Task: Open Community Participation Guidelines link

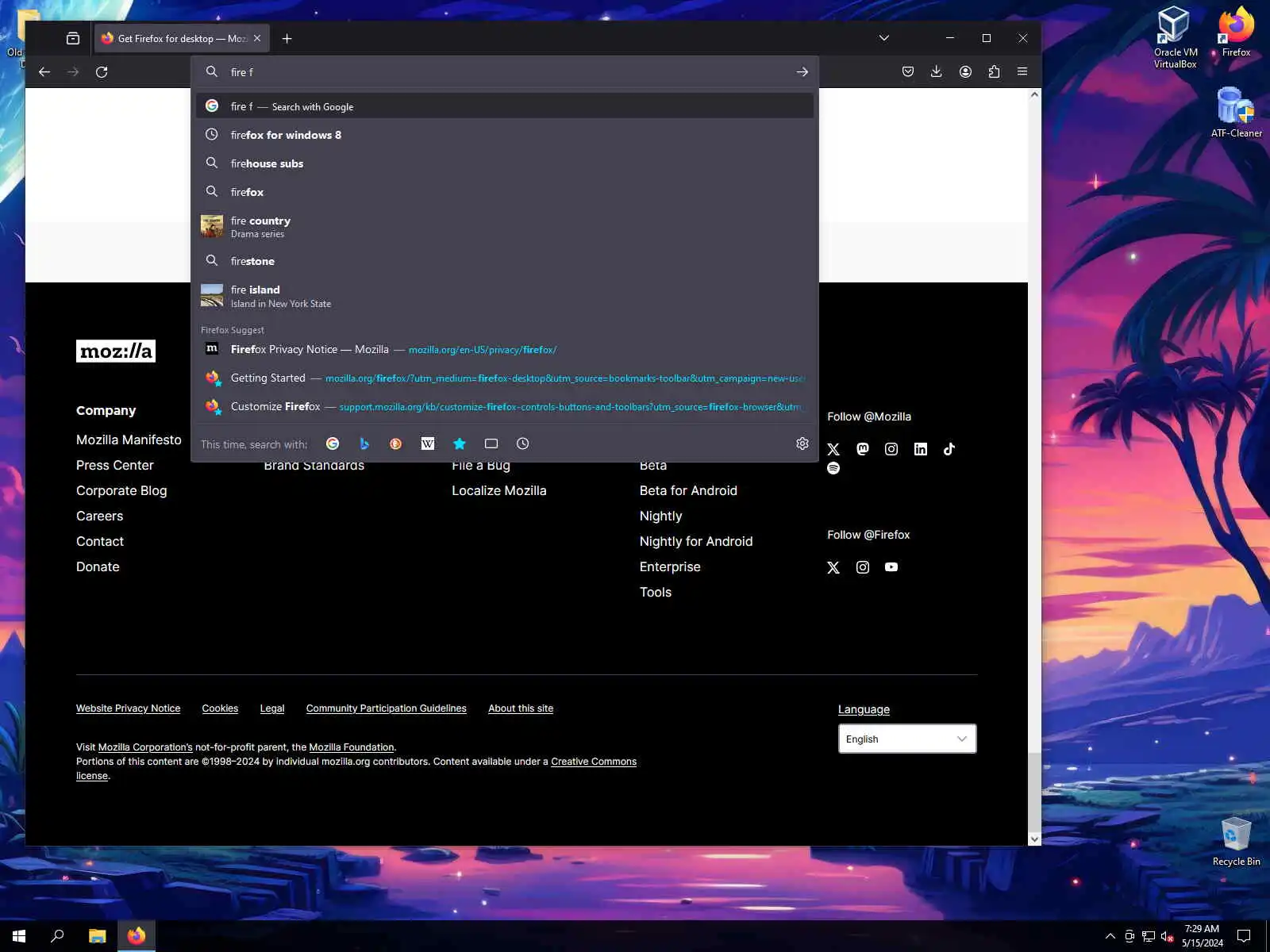Action: click(x=387, y=708)
